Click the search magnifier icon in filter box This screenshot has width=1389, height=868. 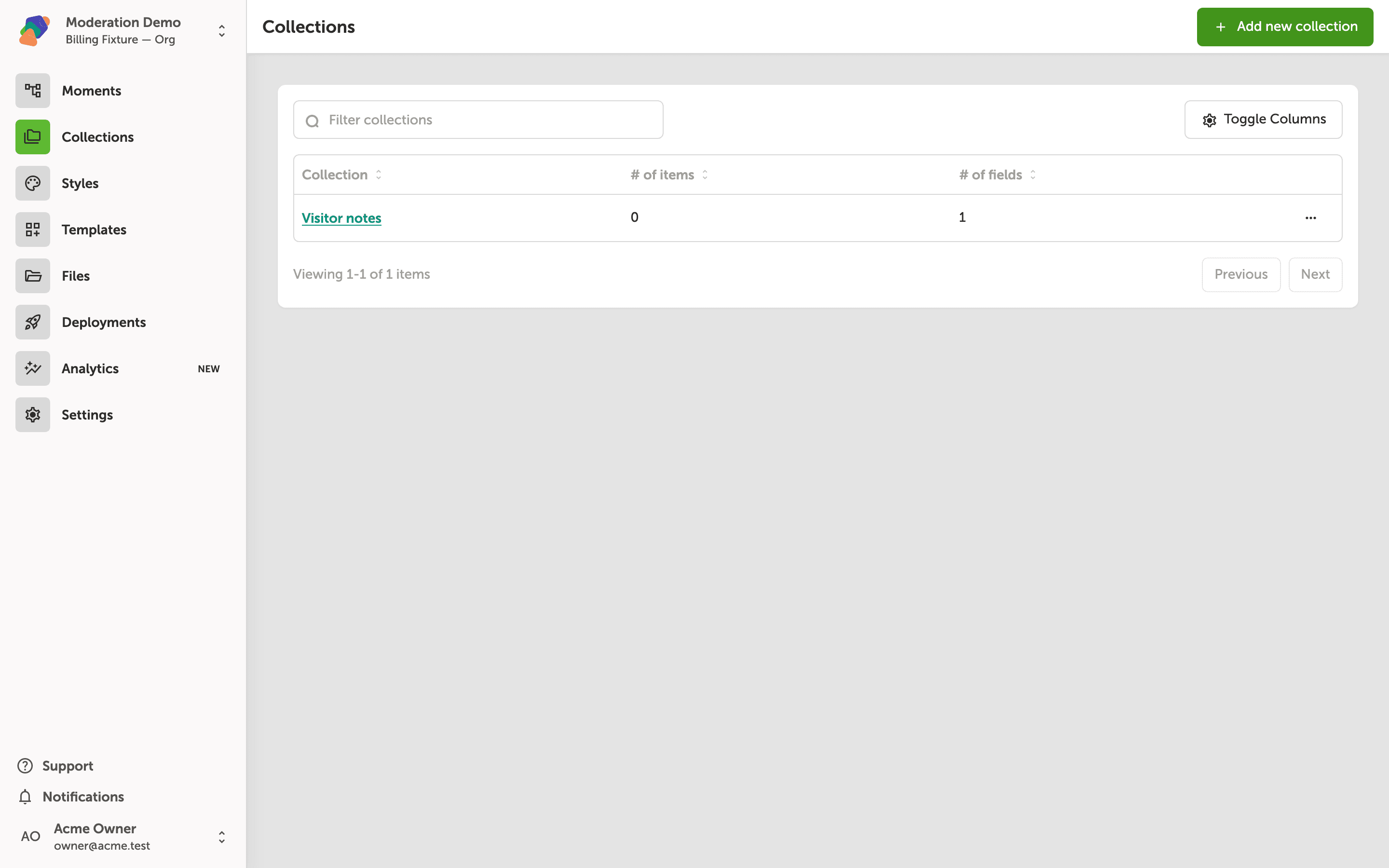tap(312, 121)
